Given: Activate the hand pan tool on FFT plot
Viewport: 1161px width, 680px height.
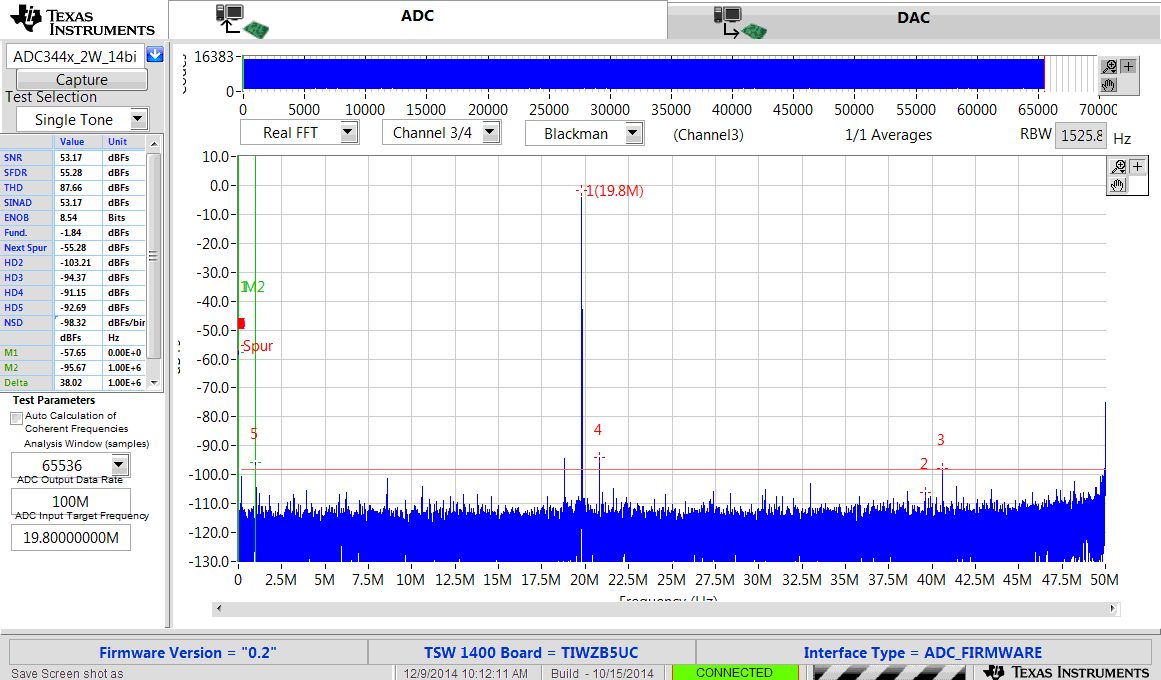Looking at the screenshot, I should point(1118,184).
